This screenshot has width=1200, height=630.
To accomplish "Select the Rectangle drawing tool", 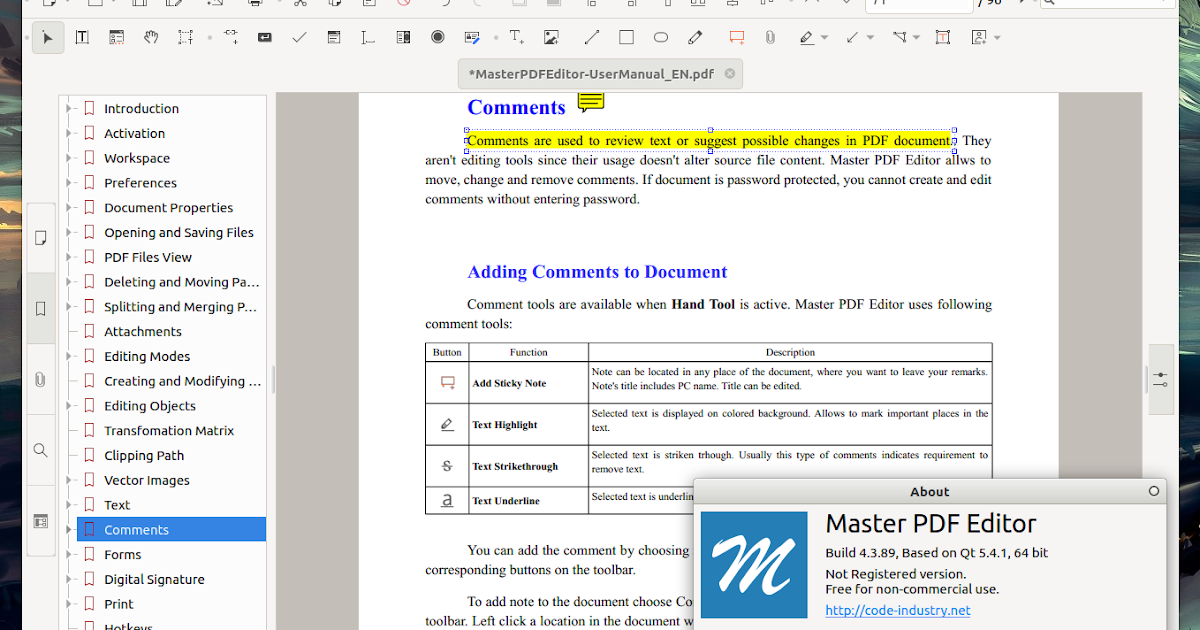I will point(626,38).
